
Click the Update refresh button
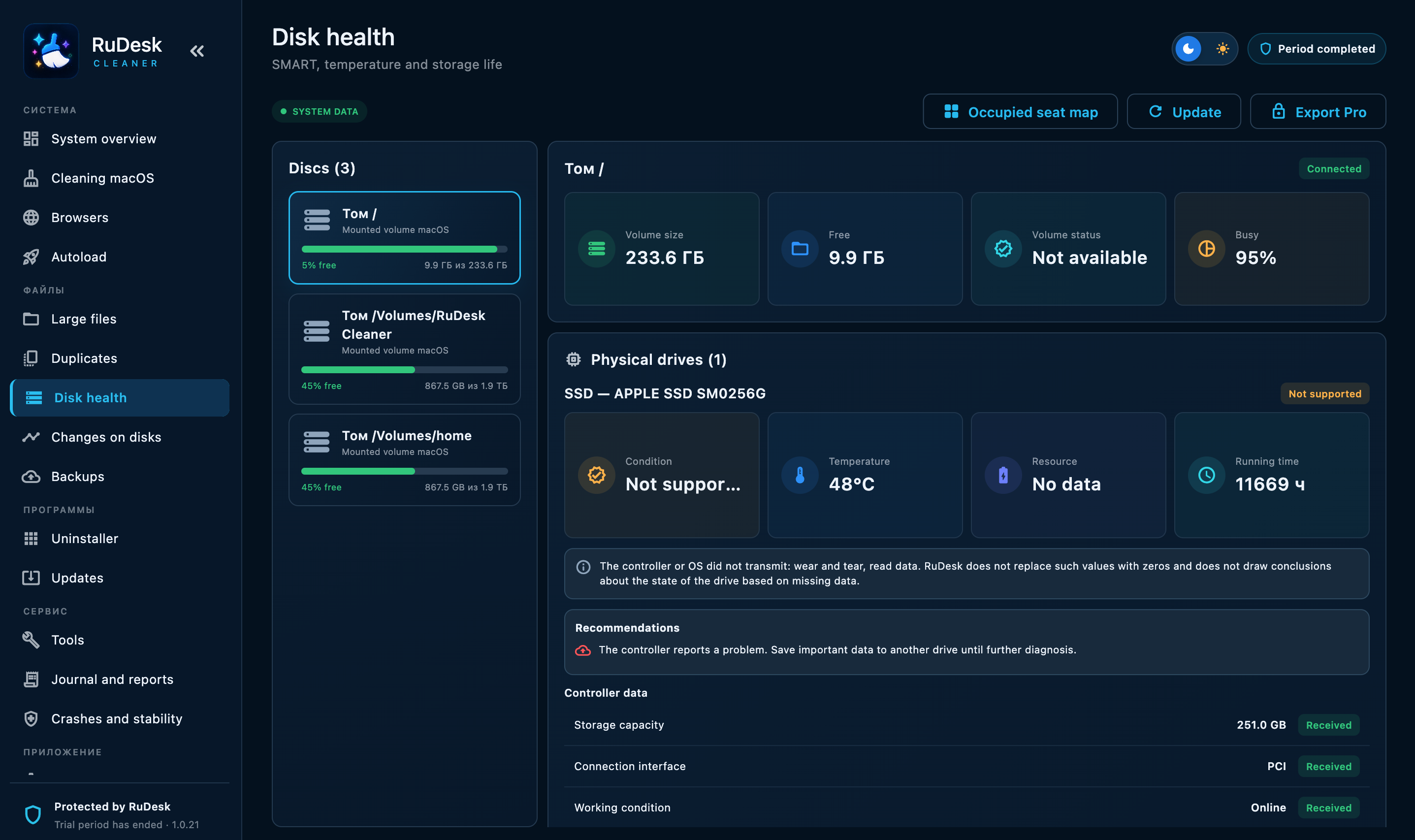click(x=1184, y=111)
